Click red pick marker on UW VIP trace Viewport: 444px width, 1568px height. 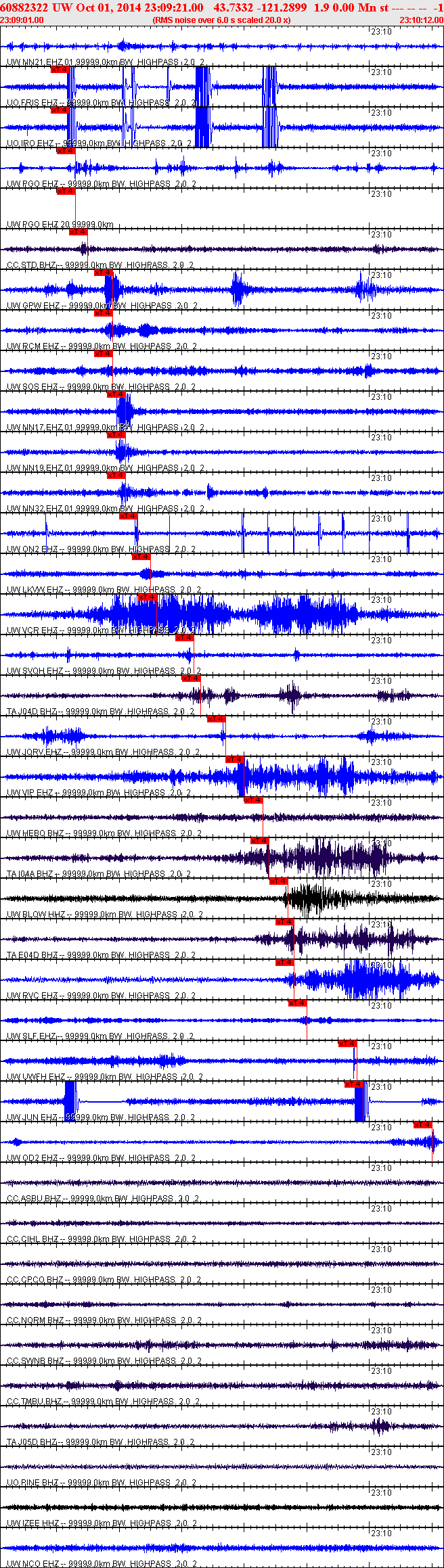click(234, 760)
